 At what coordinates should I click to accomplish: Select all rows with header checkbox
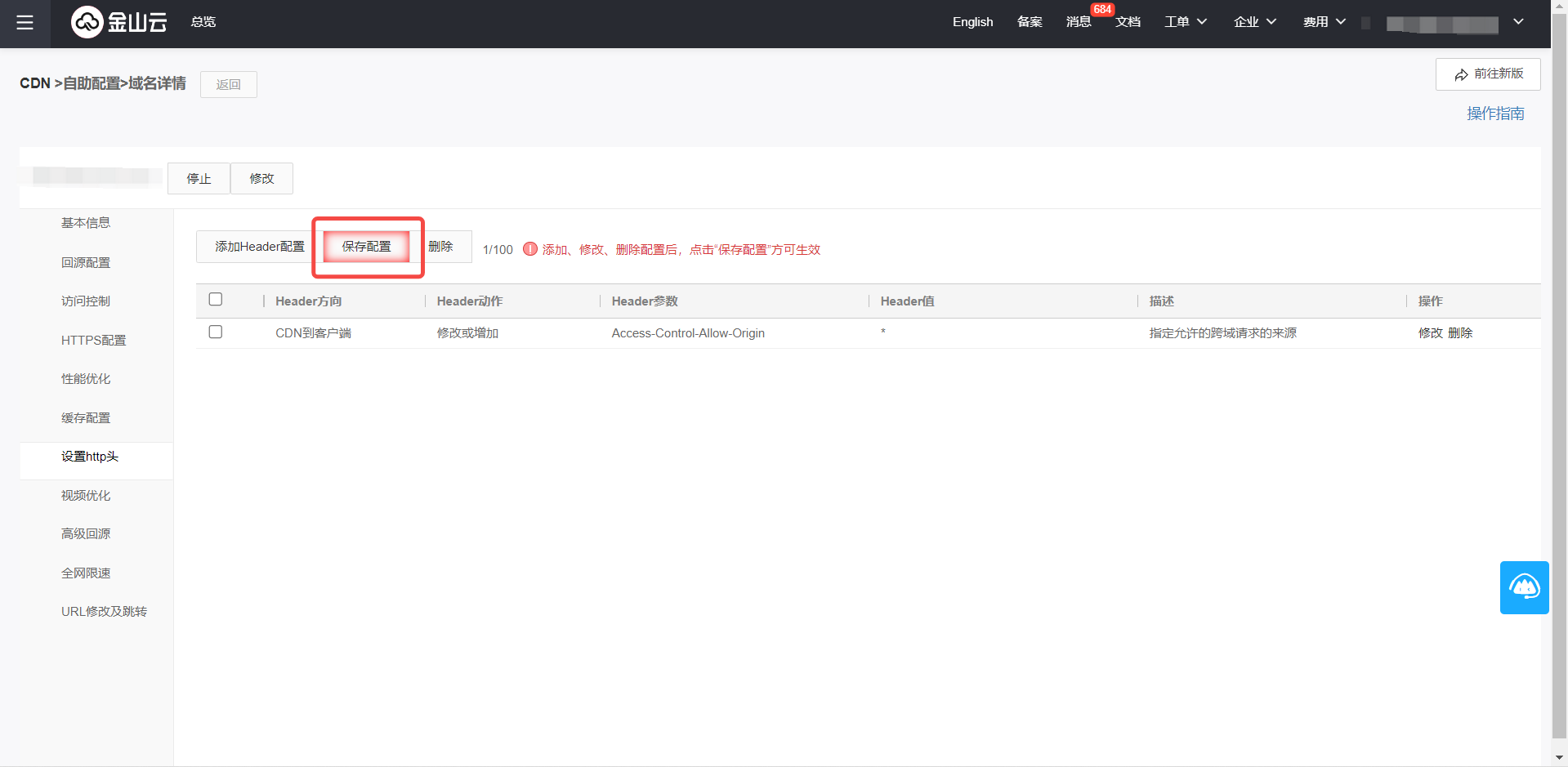click(216, 300)
